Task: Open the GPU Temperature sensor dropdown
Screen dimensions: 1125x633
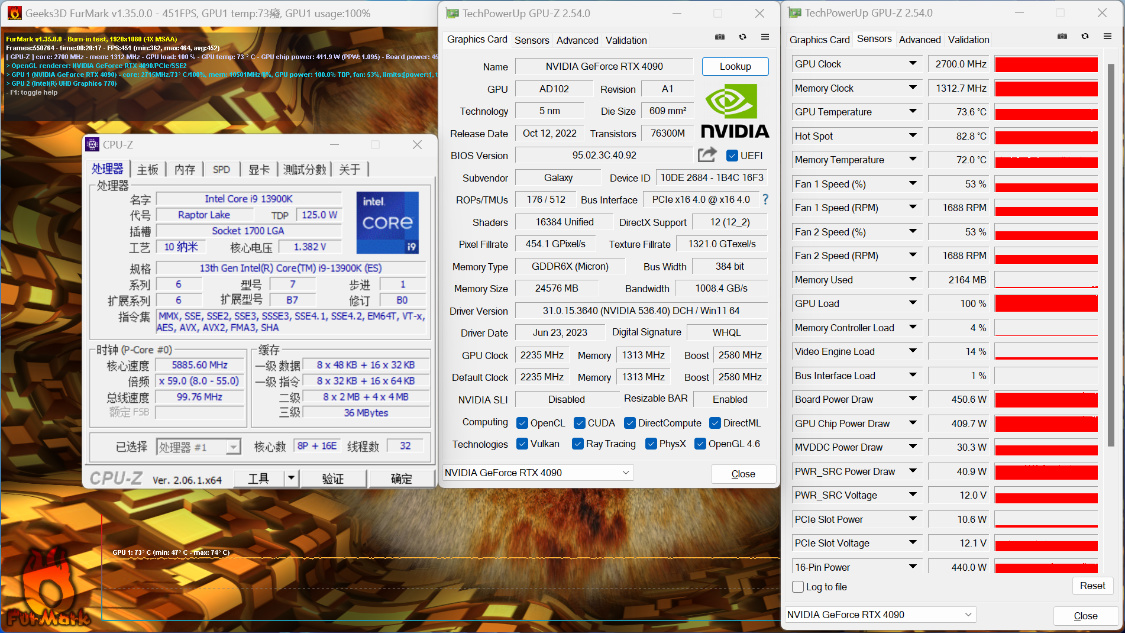Action: 913,112
